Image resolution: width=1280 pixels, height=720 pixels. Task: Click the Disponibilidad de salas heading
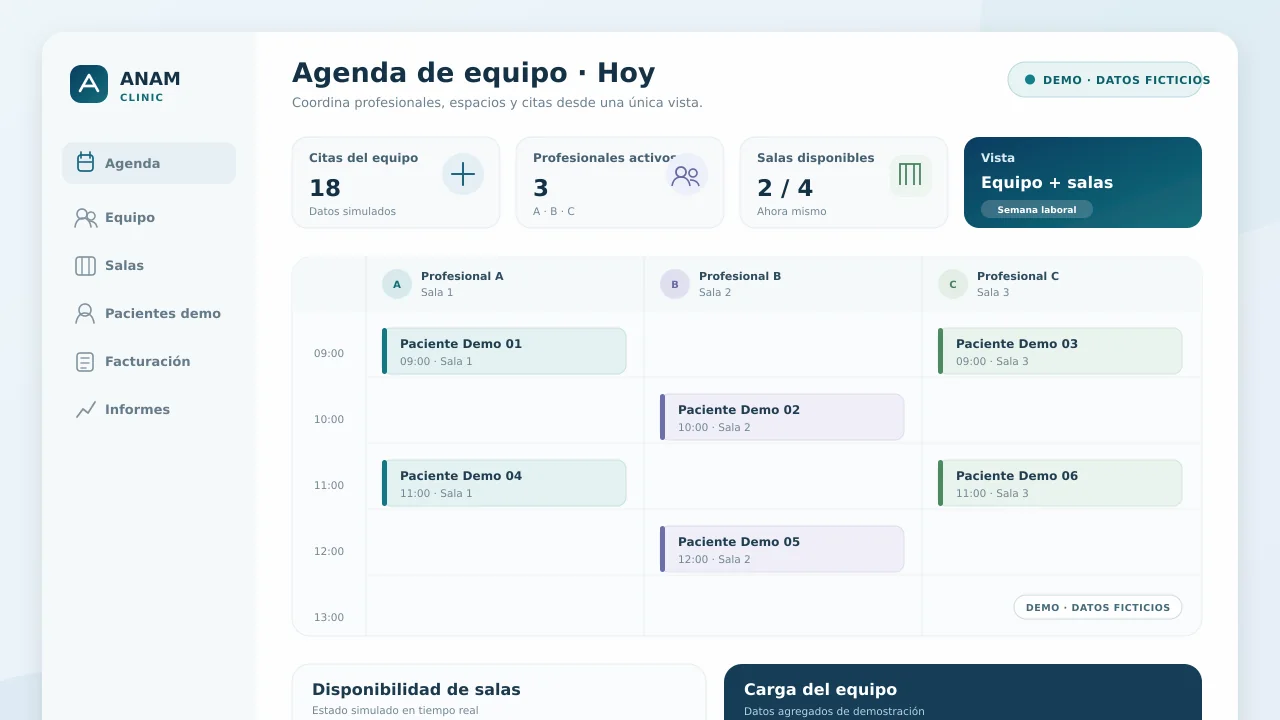416,690
